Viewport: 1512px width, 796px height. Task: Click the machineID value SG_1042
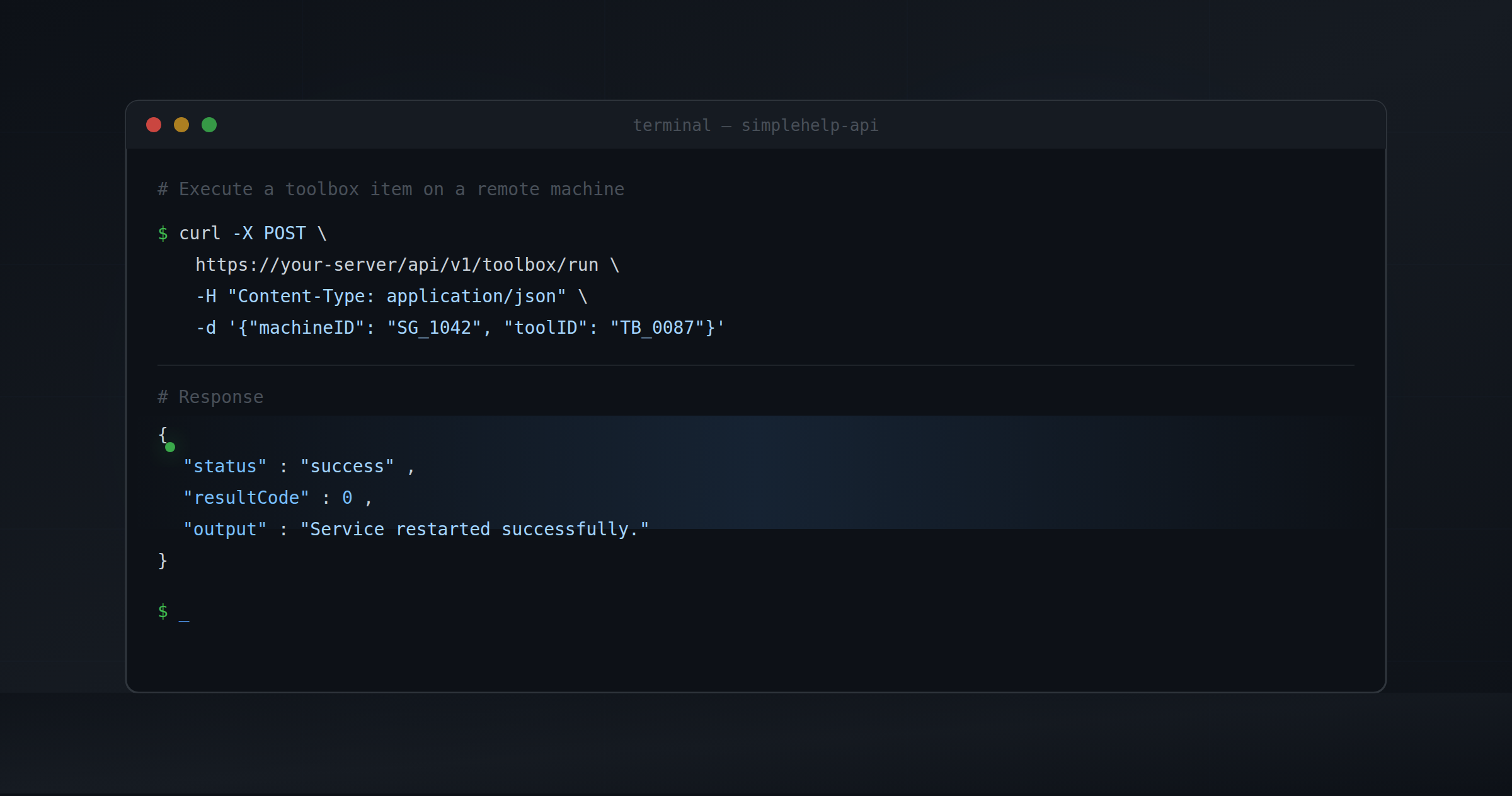pos(434,327)
